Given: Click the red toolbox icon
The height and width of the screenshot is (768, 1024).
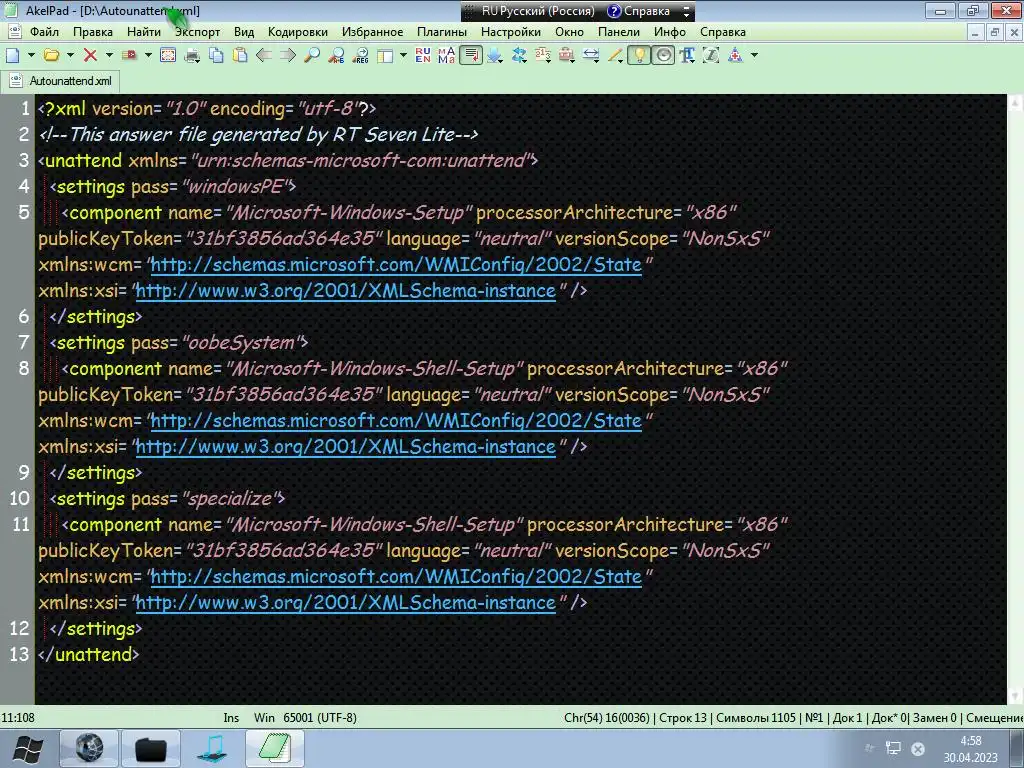Looking at the screenshot, I should 567,56.
